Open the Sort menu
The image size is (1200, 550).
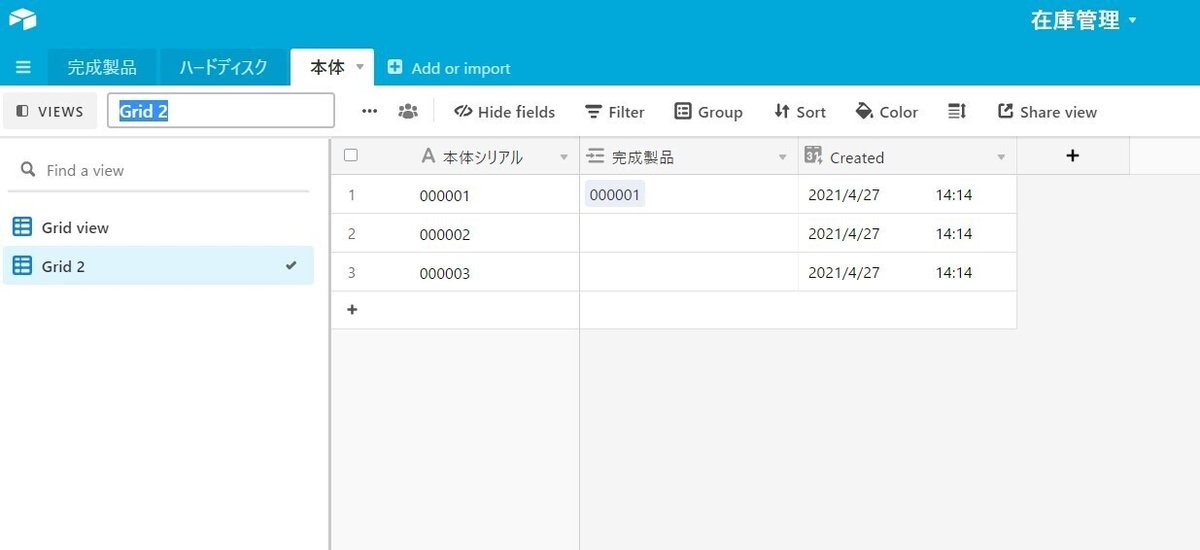[x=800, y=112]
